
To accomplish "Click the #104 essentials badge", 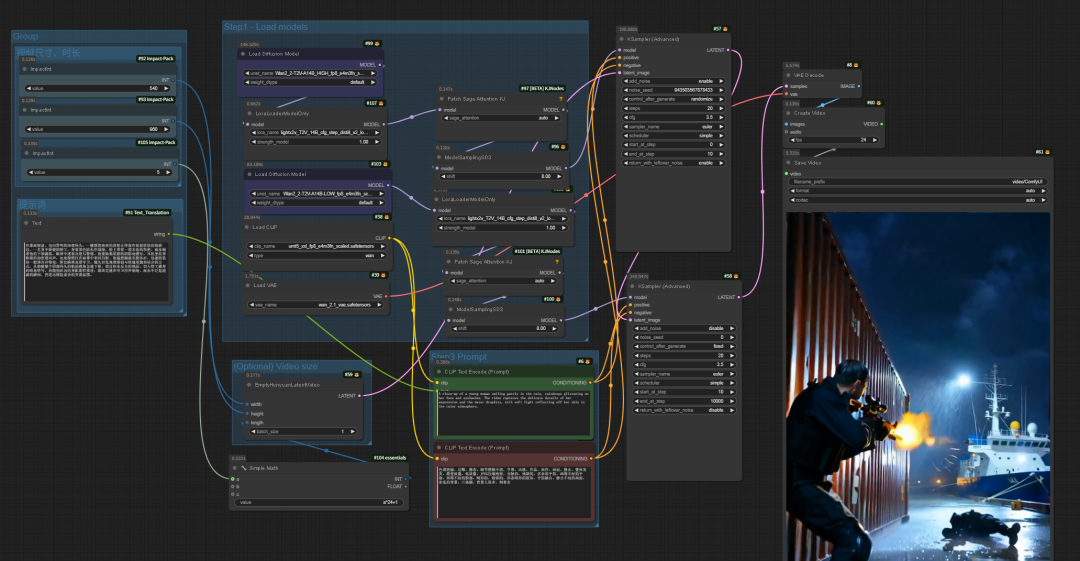I will [390, 458].
